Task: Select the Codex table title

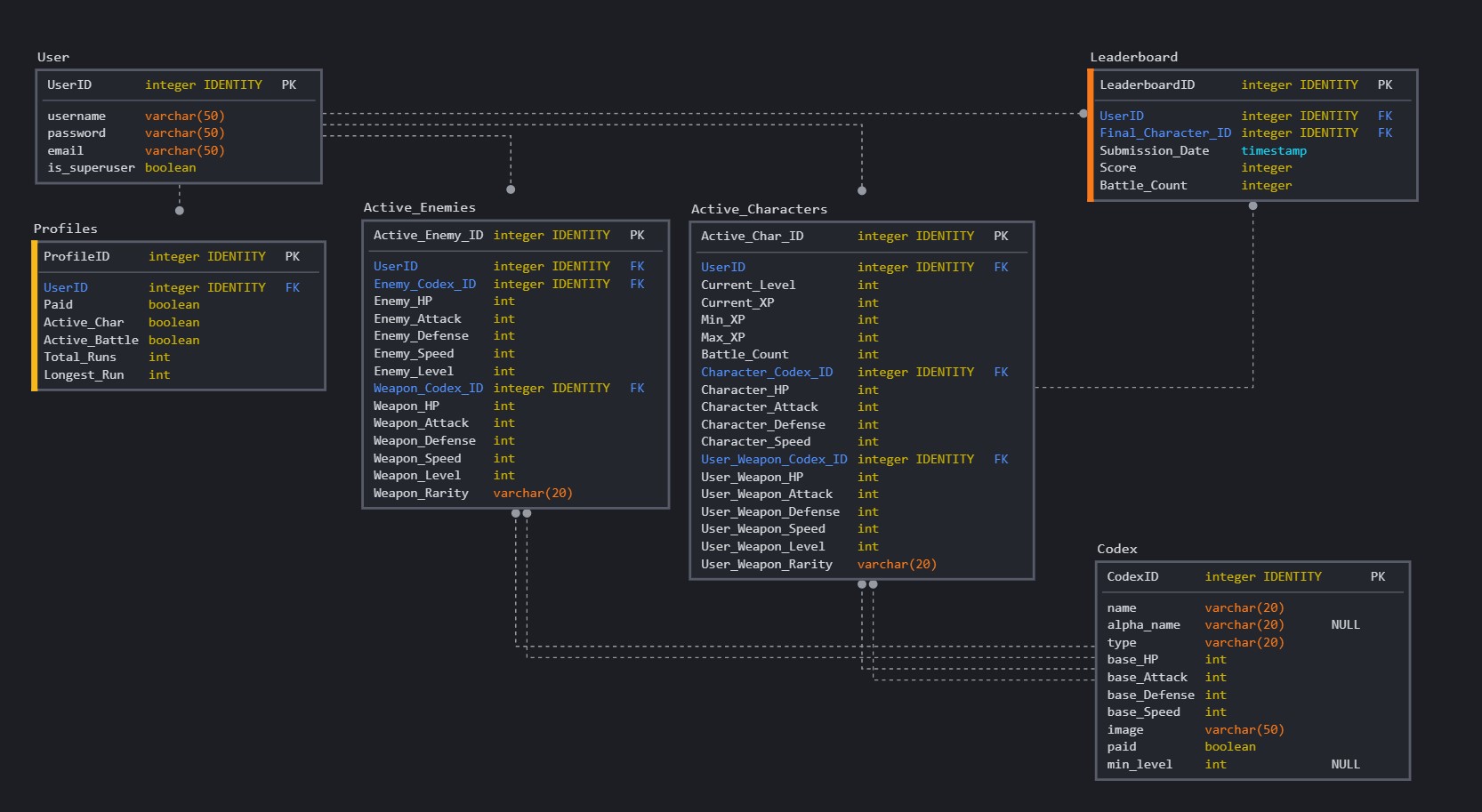Action: coord(1117,549)
